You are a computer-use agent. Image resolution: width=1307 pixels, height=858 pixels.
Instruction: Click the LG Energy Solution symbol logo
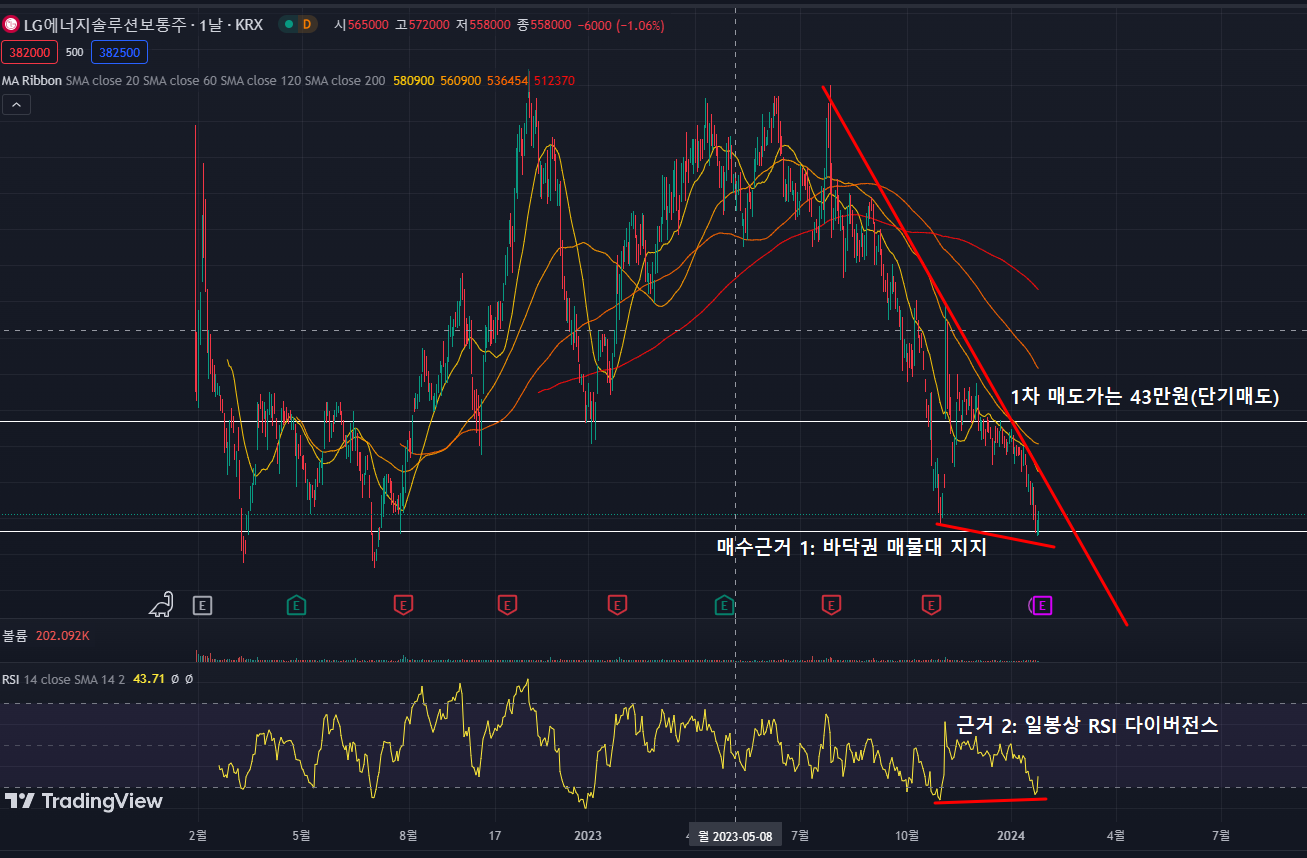10,24
